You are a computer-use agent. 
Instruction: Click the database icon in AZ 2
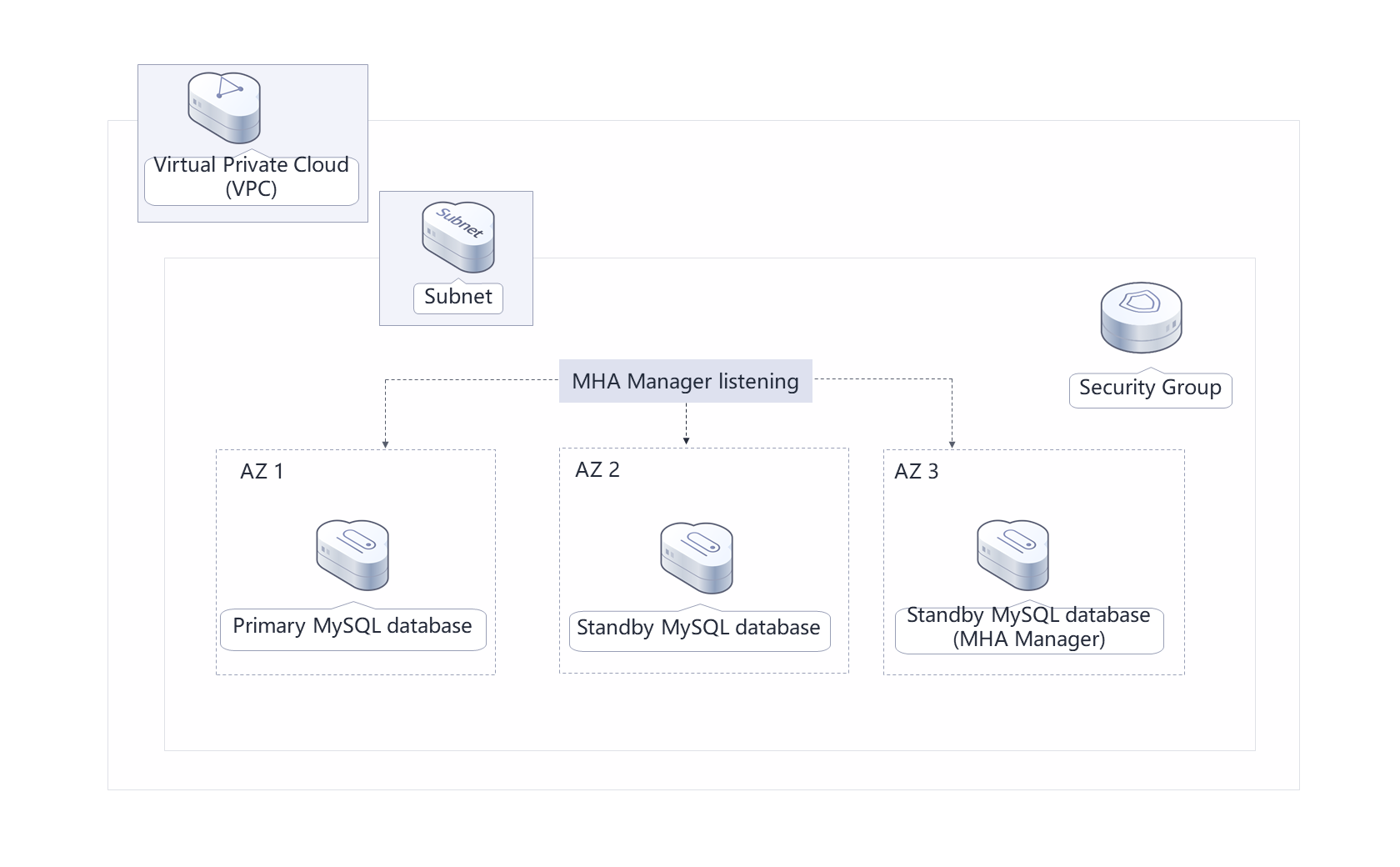pos(697,558)
